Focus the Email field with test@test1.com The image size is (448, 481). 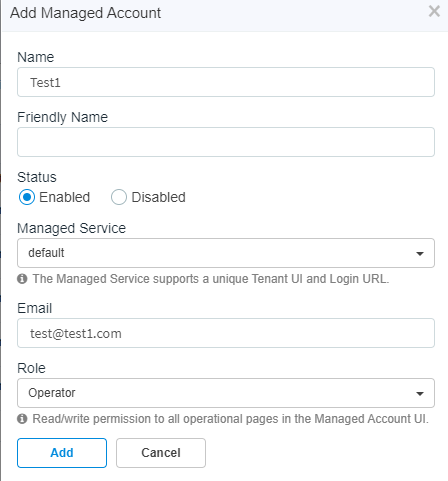(x=226, y=333)
